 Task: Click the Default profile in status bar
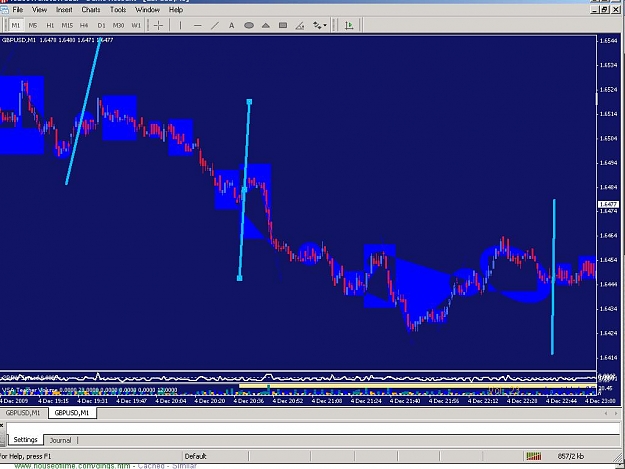pos(195,456)
